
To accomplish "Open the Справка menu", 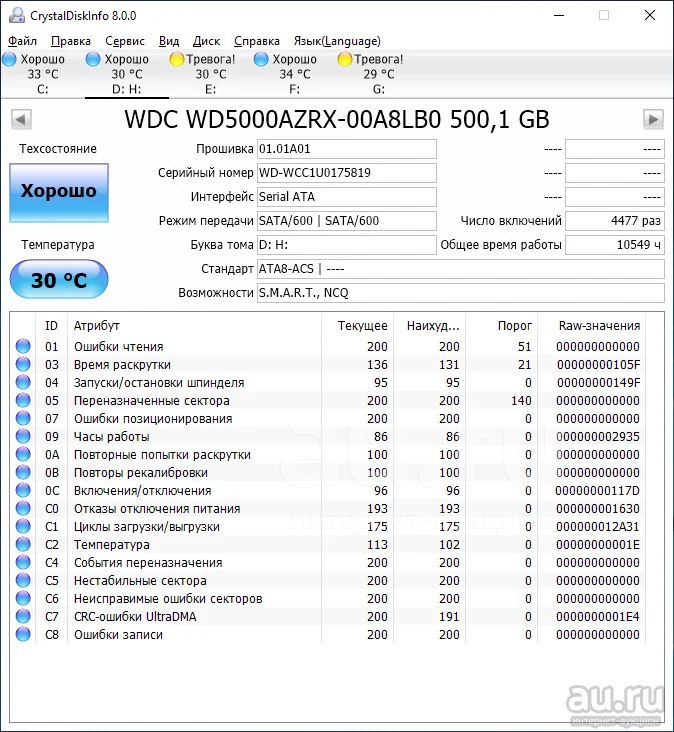I will tap(256, 41).
